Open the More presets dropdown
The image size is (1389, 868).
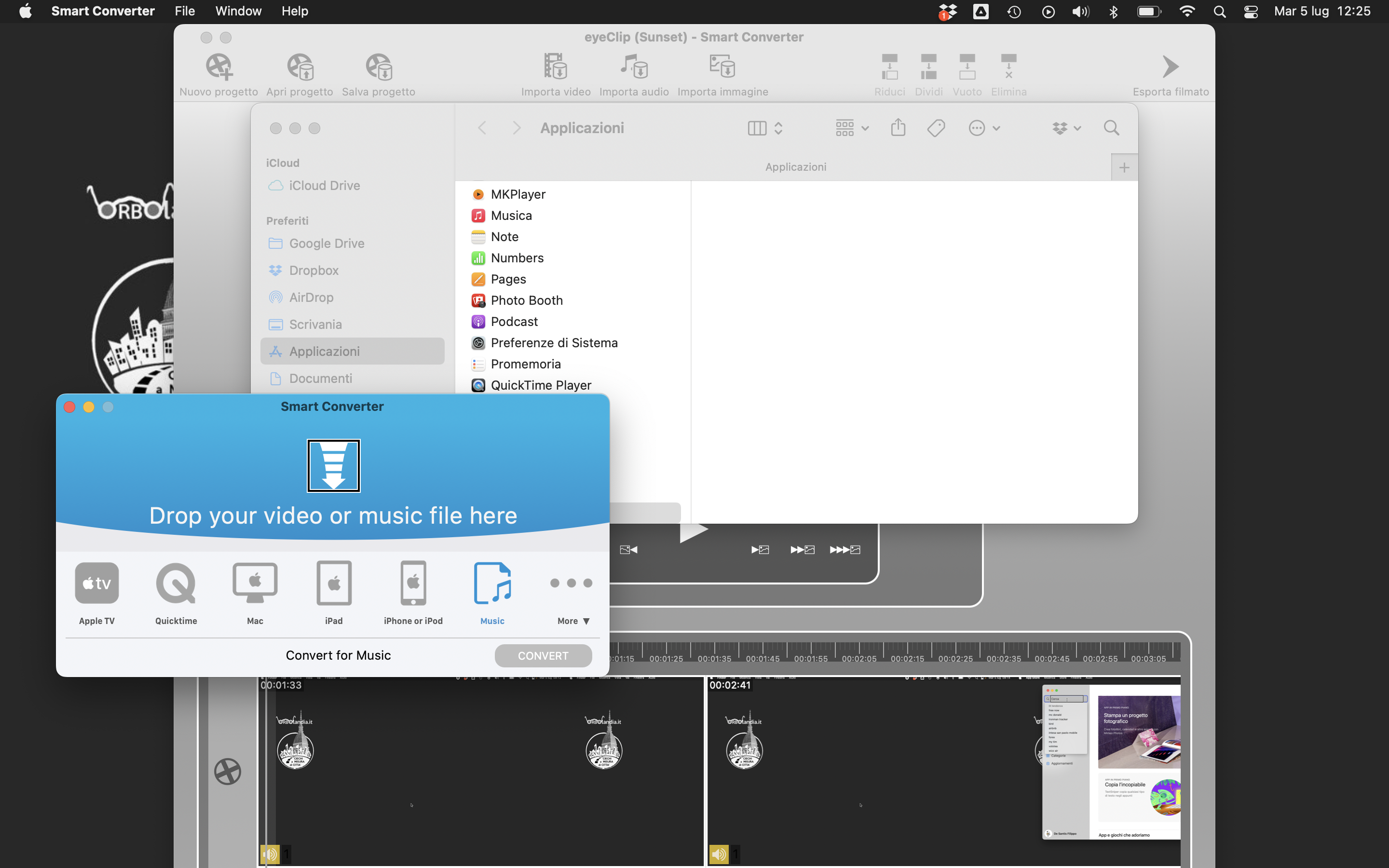coord(573,621)
